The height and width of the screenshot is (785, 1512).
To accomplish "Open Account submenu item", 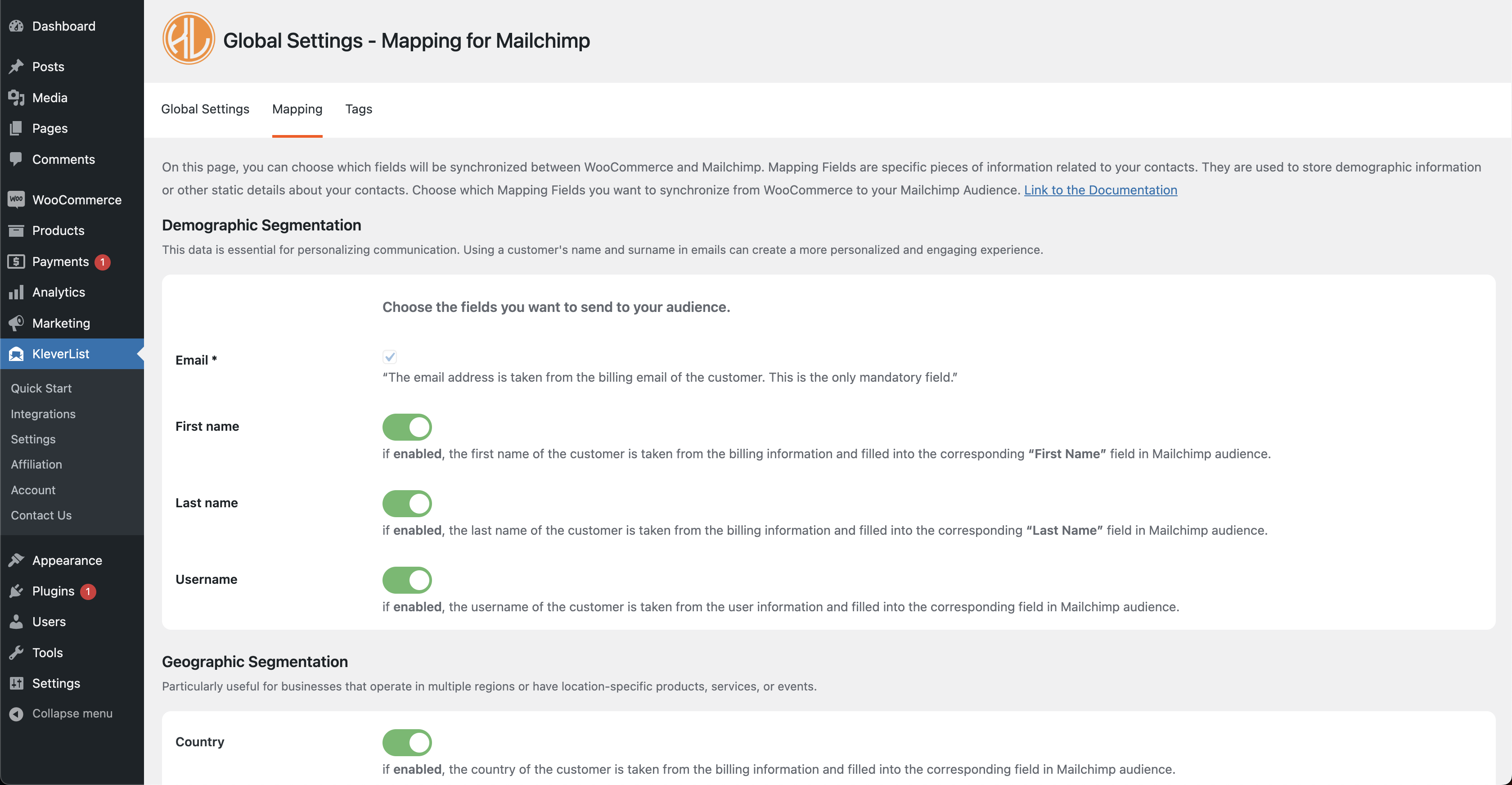I will tap(33, 490).
